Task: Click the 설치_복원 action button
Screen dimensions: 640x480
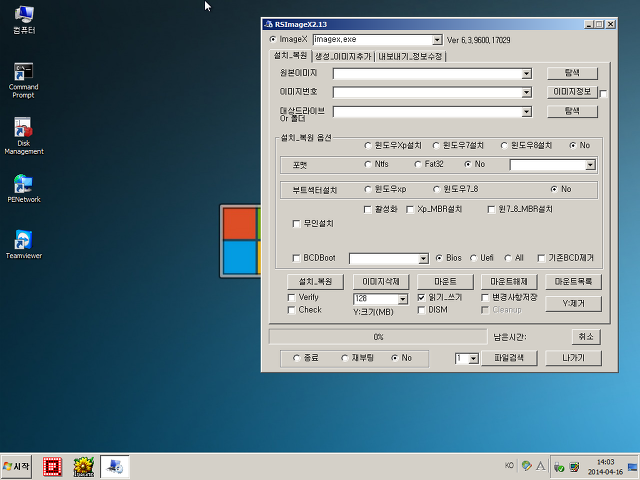Action: 315,282
